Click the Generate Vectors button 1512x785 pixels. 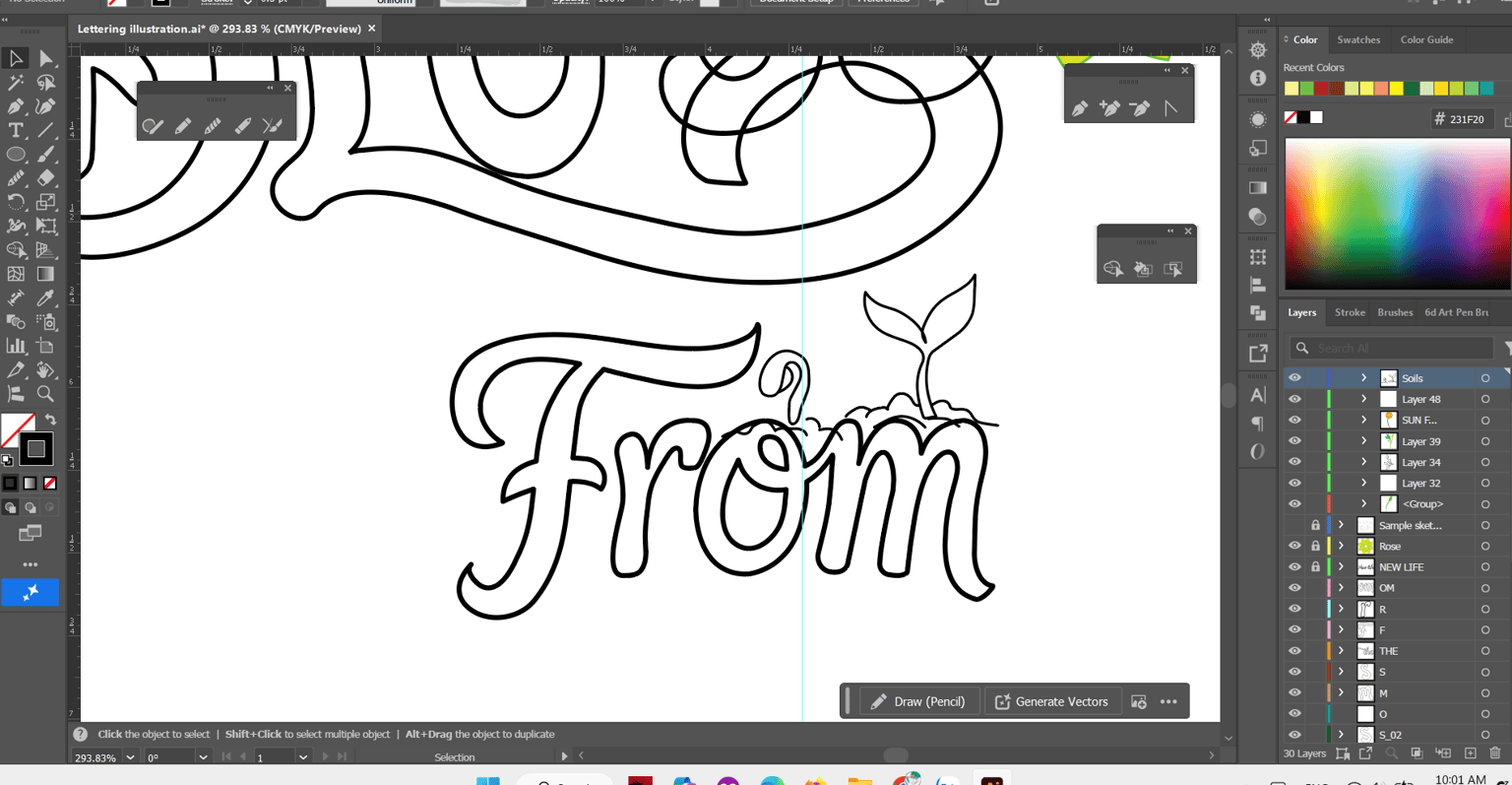[1051, 701]
